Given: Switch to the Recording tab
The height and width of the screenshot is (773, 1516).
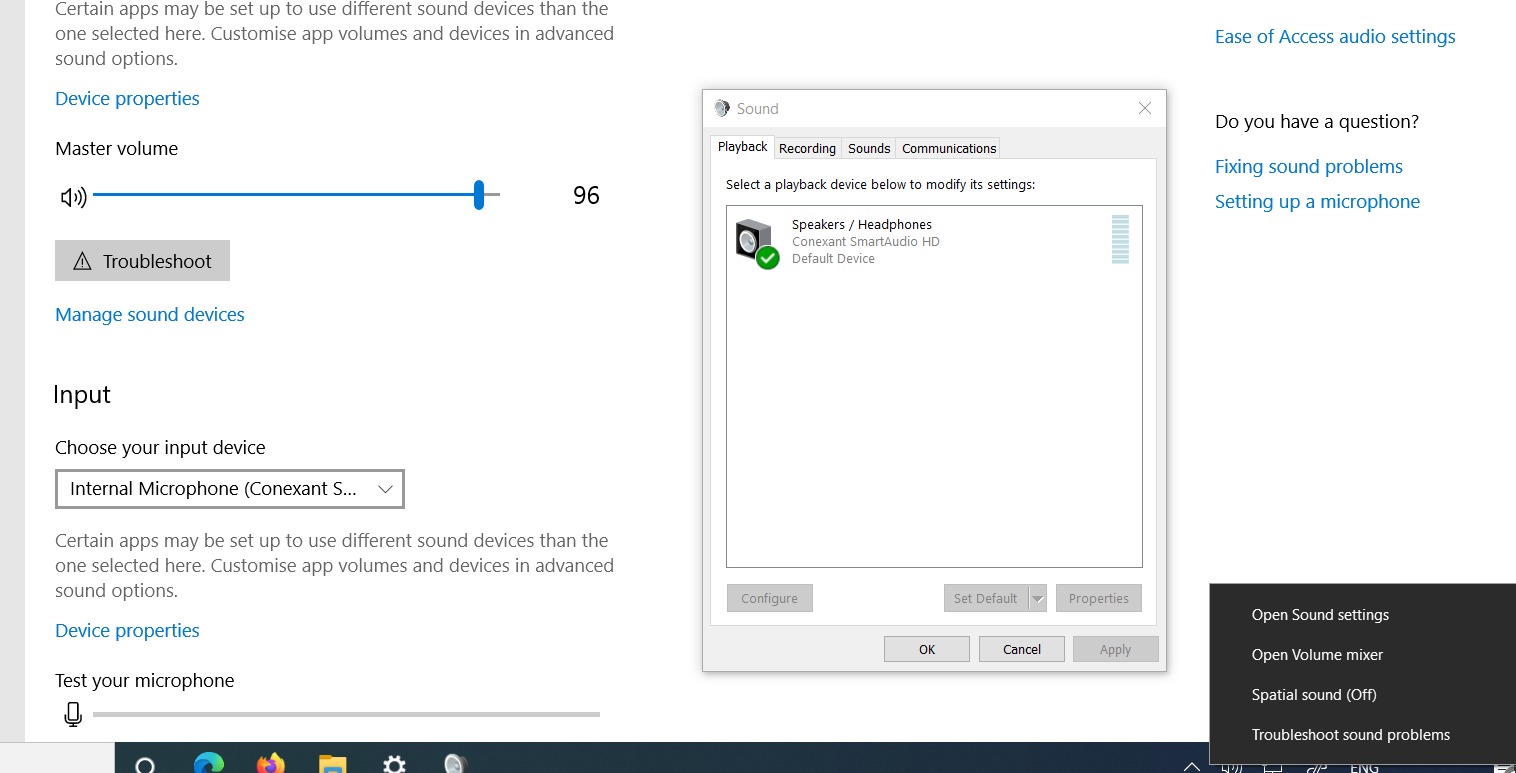Looking at the screenshot, I should tap(807, 148).
